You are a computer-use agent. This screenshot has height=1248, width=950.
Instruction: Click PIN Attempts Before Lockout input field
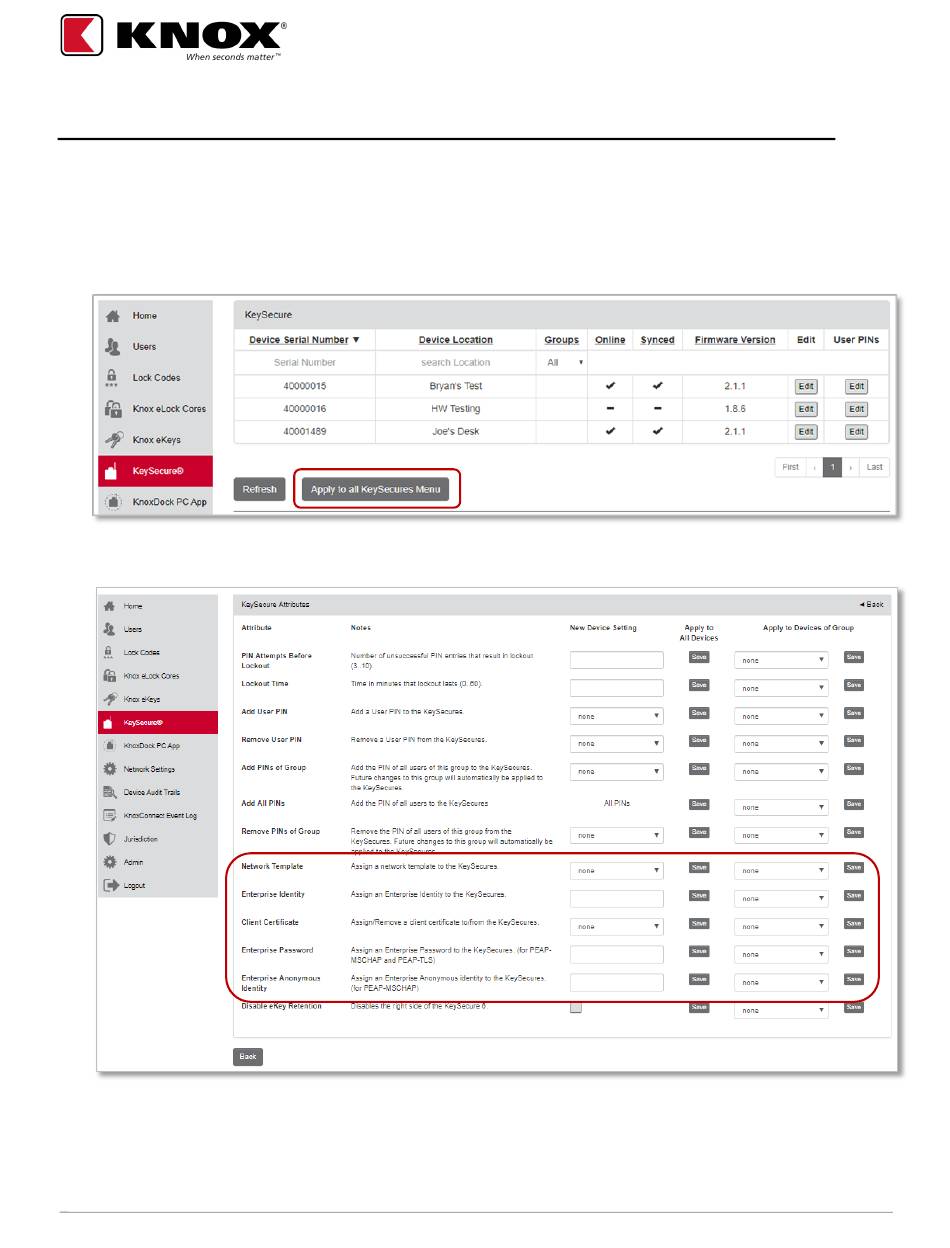[617, 660]
